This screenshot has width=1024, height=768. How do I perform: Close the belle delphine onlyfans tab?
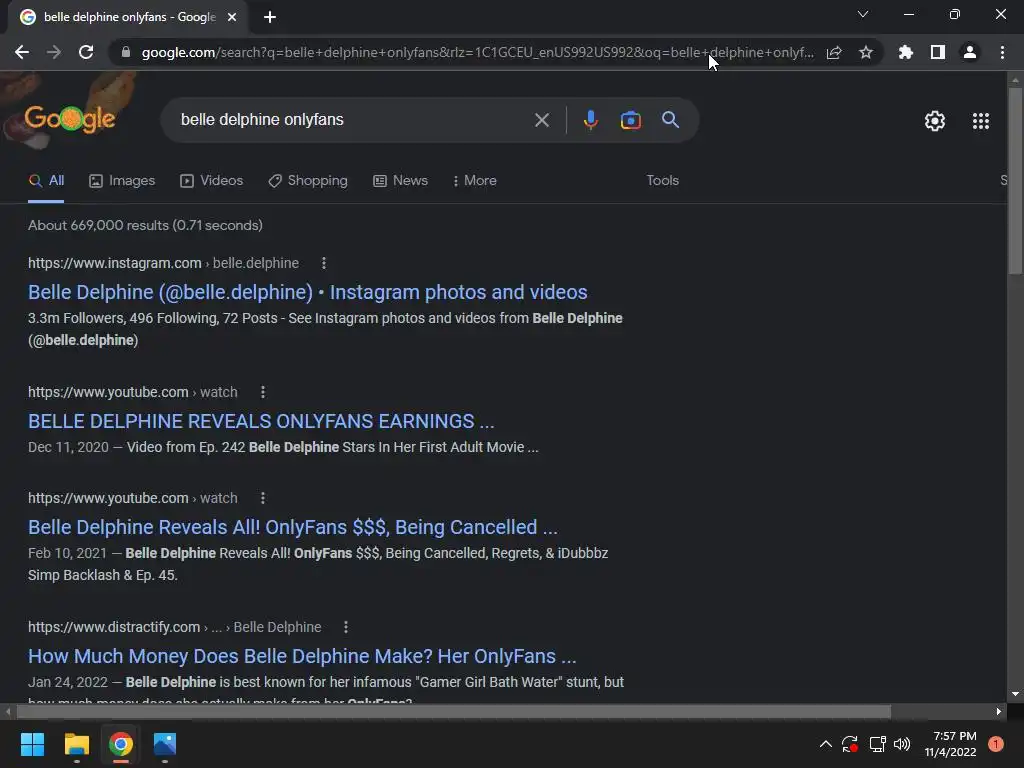click(x=232, y=17)
